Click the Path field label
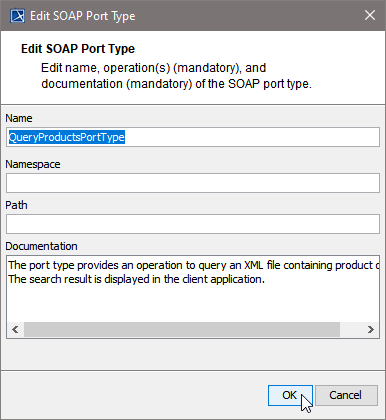The image size is (386, 420). (16, 205)
